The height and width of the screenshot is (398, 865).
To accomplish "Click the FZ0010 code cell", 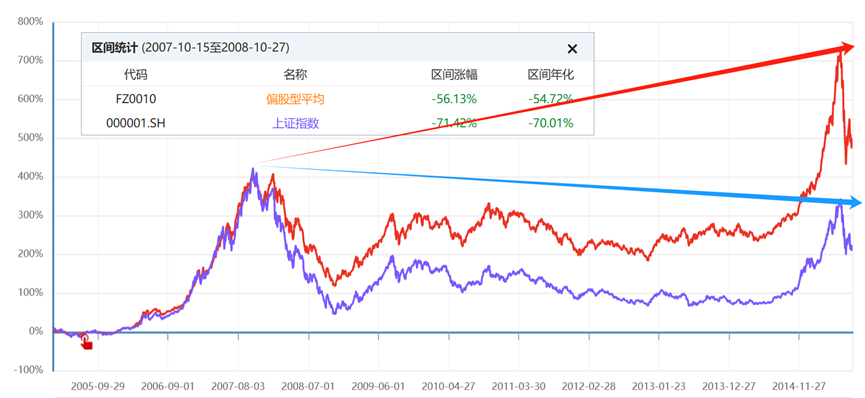I will 135,99.
